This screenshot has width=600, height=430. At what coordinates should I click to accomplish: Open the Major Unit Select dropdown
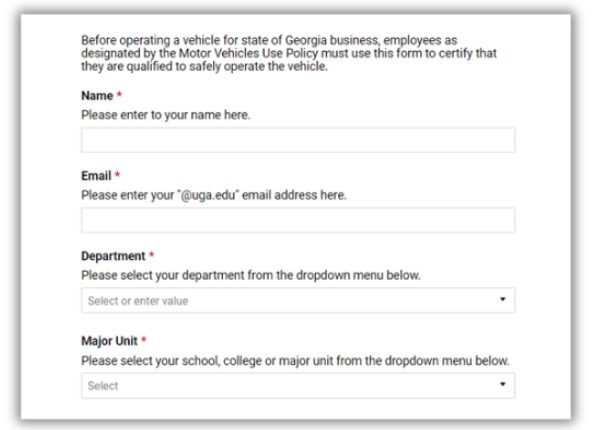298,386
